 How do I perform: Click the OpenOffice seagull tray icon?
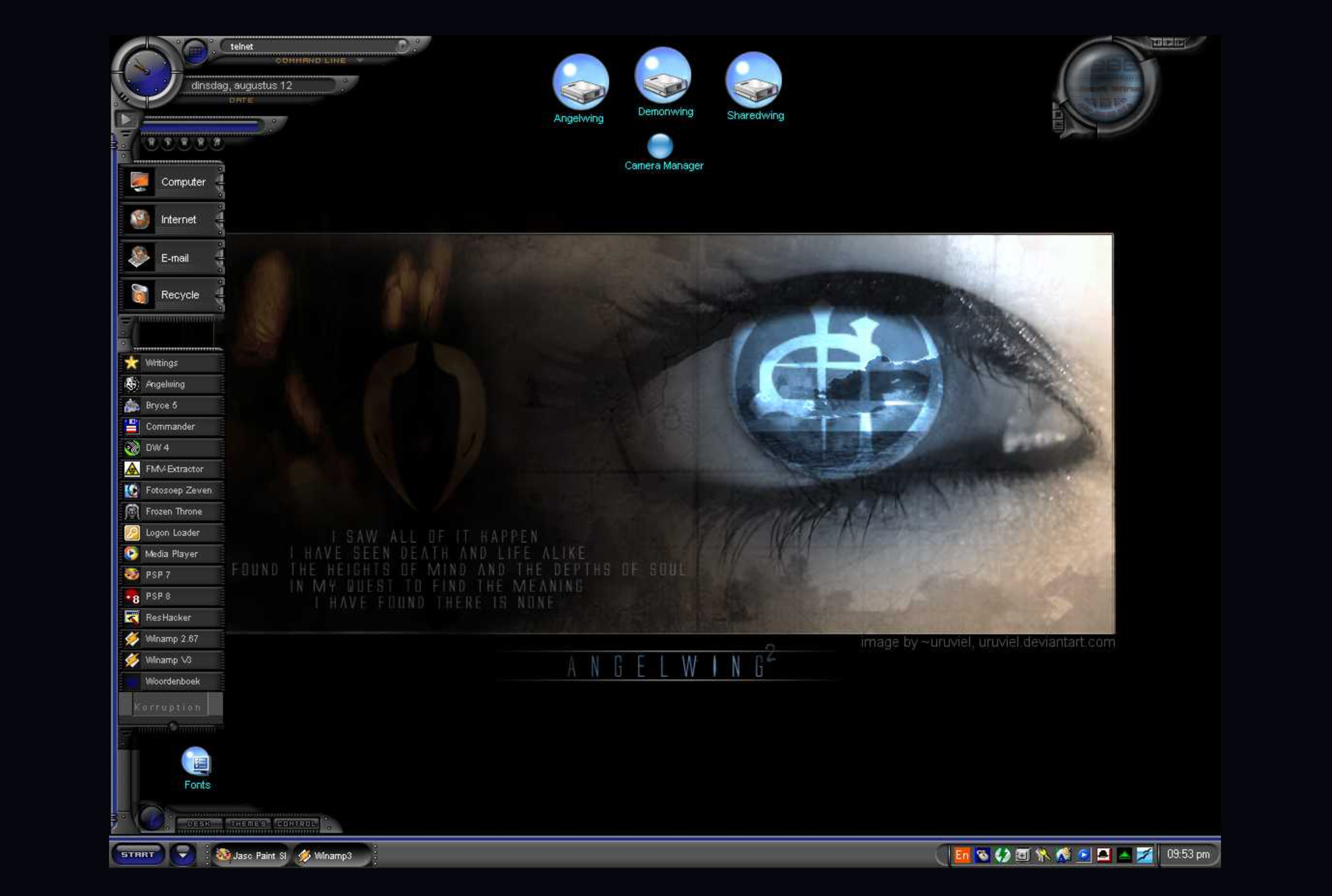[x=1144, y=855]
